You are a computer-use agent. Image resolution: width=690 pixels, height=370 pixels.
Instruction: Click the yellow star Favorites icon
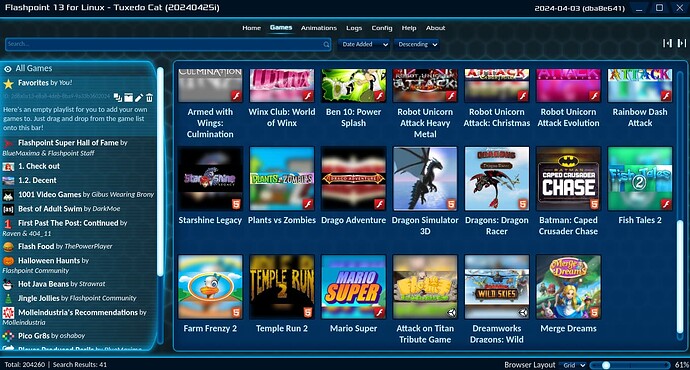8,84
